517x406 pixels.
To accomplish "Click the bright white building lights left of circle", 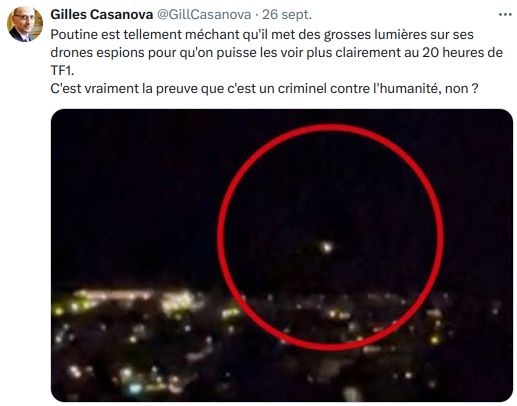I will (x=177, y=302).
